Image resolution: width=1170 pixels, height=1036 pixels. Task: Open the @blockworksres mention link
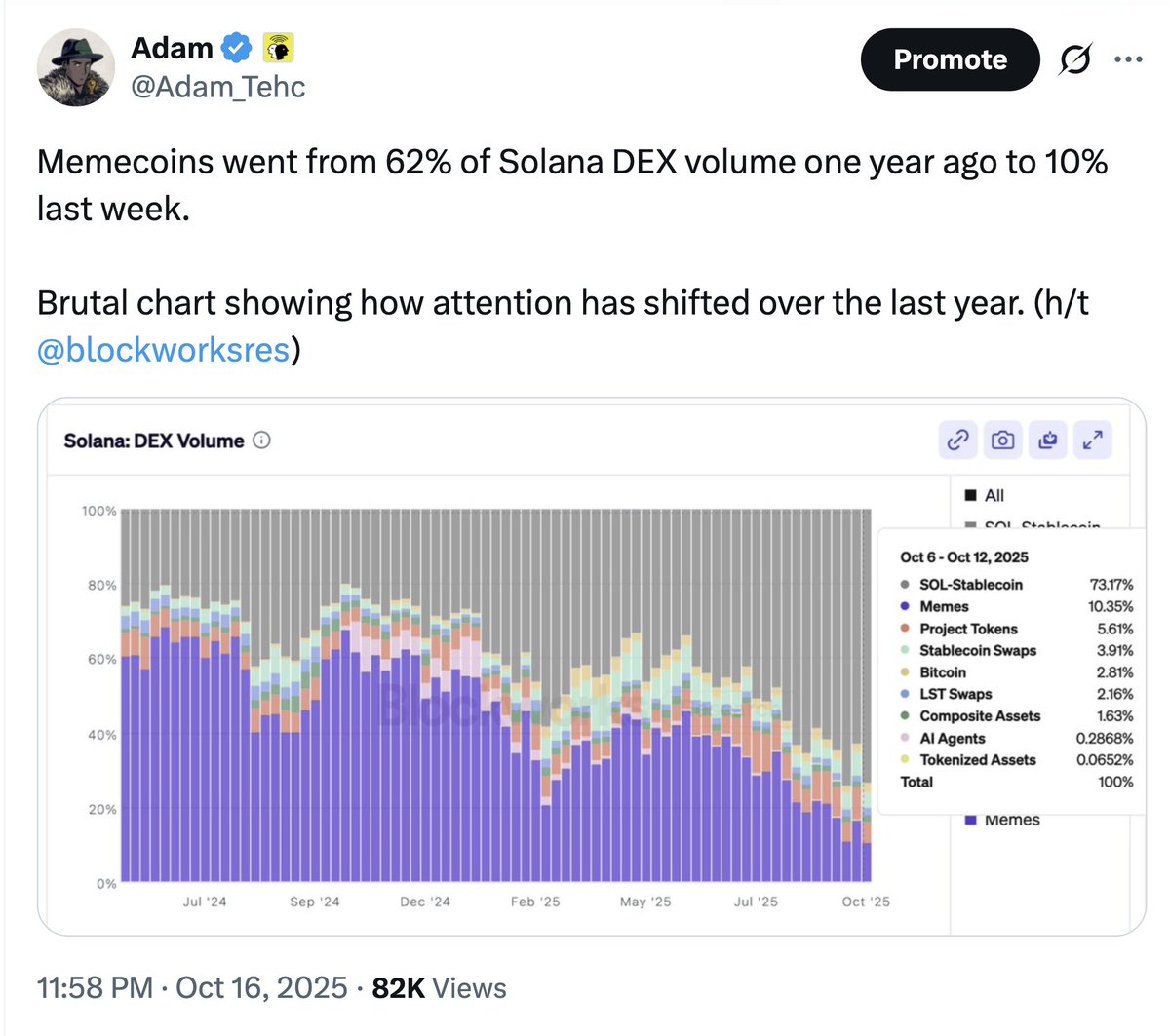(163, 350)
